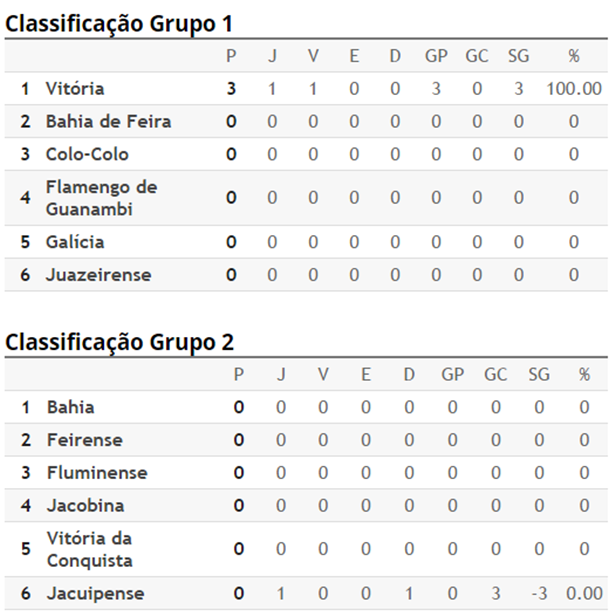Click Jacuipense team name
The image size is (615, 616).
coord(95,594)
